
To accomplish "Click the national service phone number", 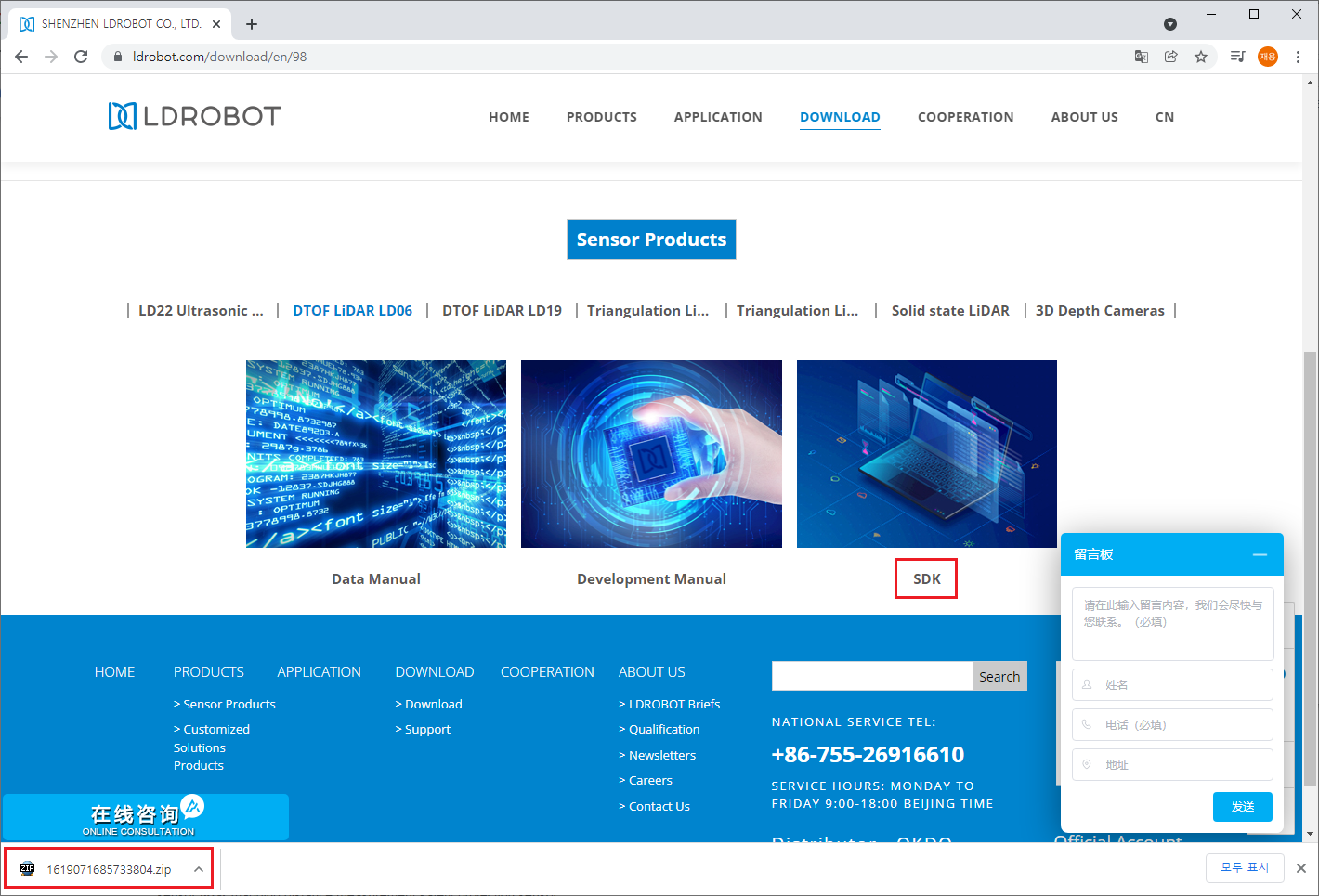I will pyautogui.click(x=868, y=755).
